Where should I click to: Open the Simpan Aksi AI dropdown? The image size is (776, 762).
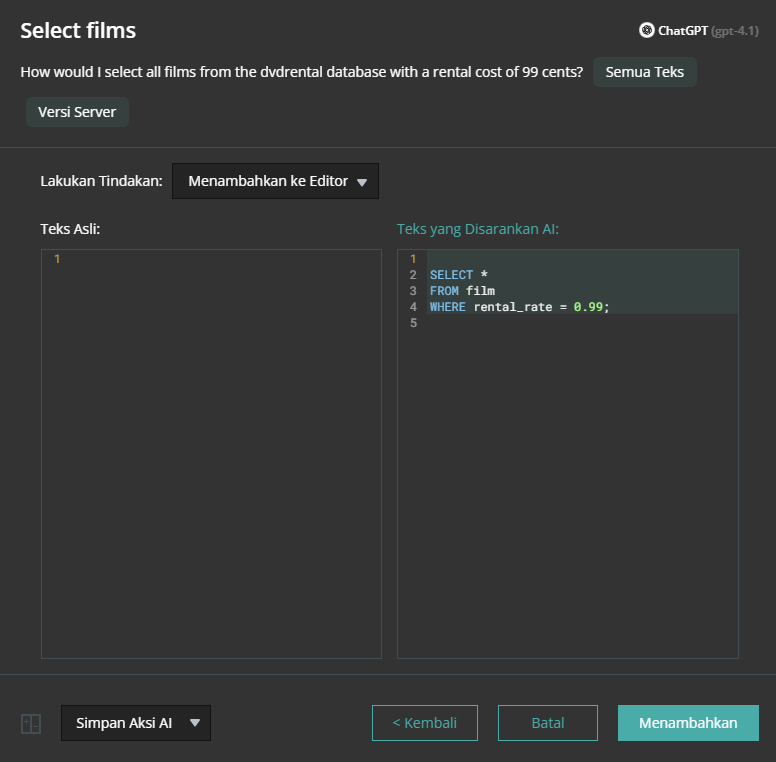[x=136, y=723]
